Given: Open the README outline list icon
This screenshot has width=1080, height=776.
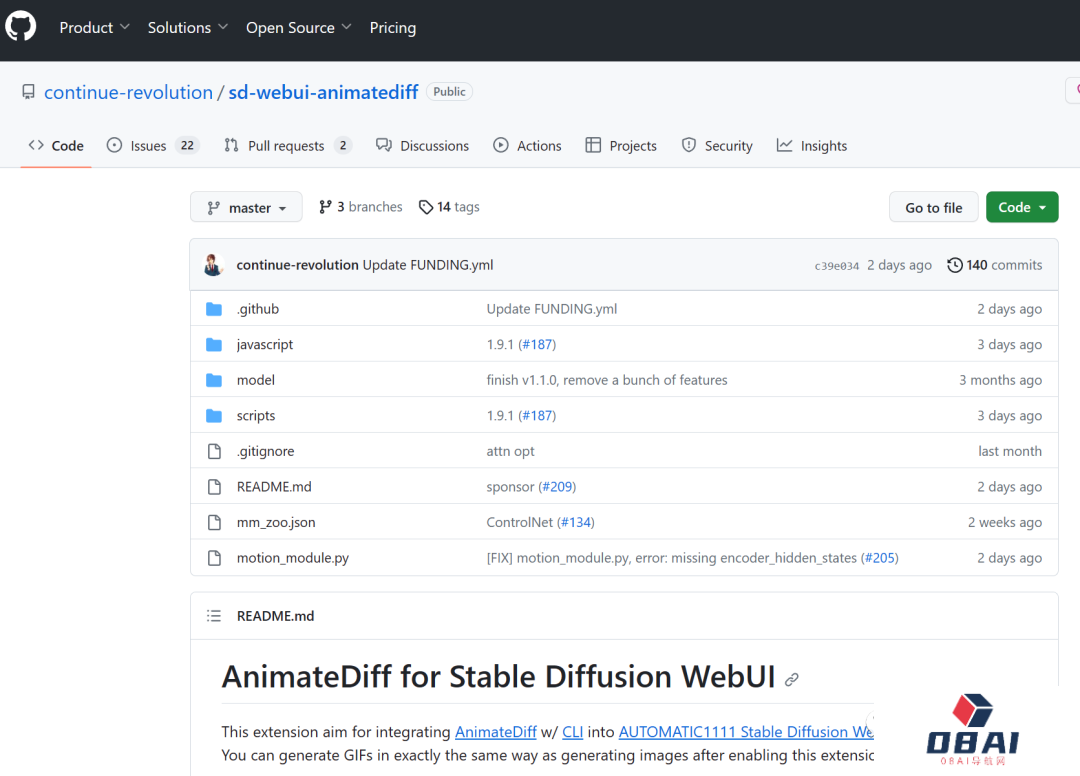Looking at the screenshot, I should click(214, 616).
